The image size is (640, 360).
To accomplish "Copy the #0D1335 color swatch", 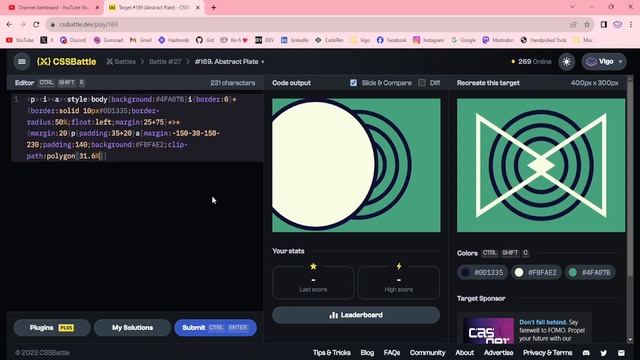I will [x=482, y=272].
